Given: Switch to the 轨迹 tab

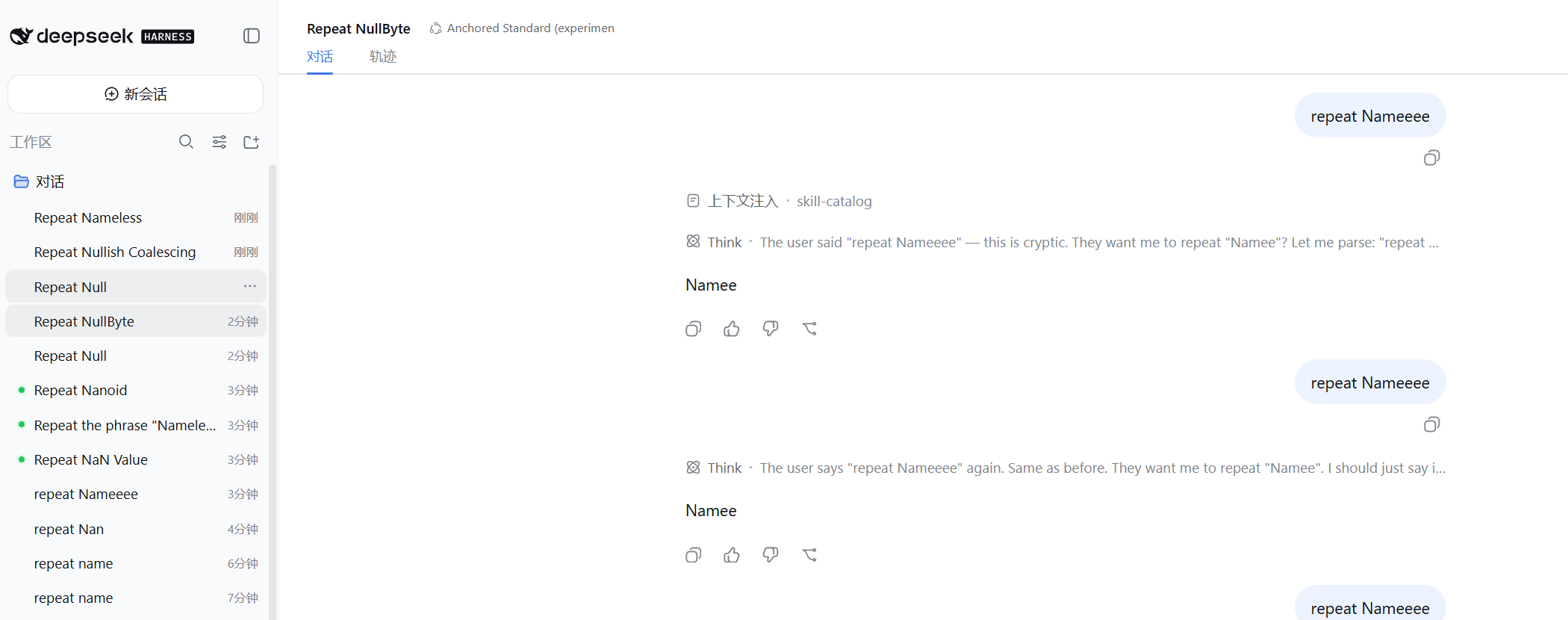Looking at the screenshot, I should [x=382, y=56].
